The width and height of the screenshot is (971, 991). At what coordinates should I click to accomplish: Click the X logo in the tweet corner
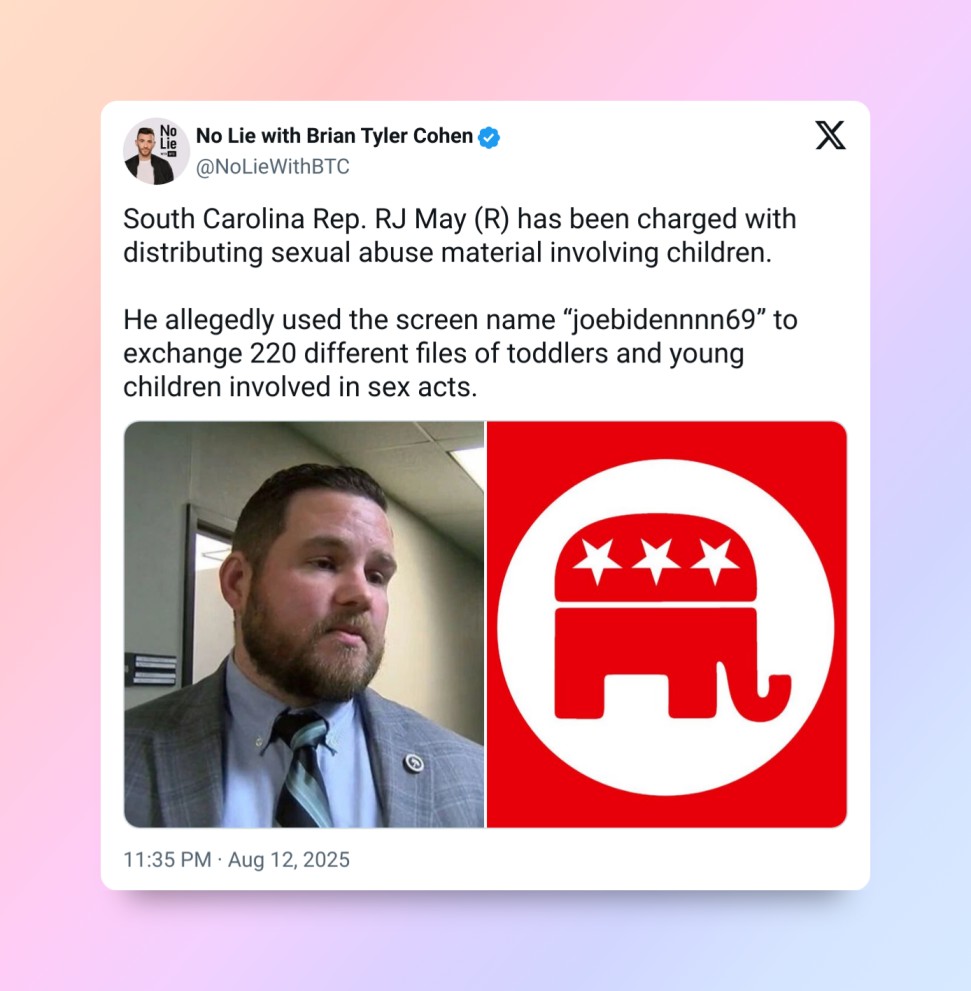pyautogui.click(x=830, y=135)
